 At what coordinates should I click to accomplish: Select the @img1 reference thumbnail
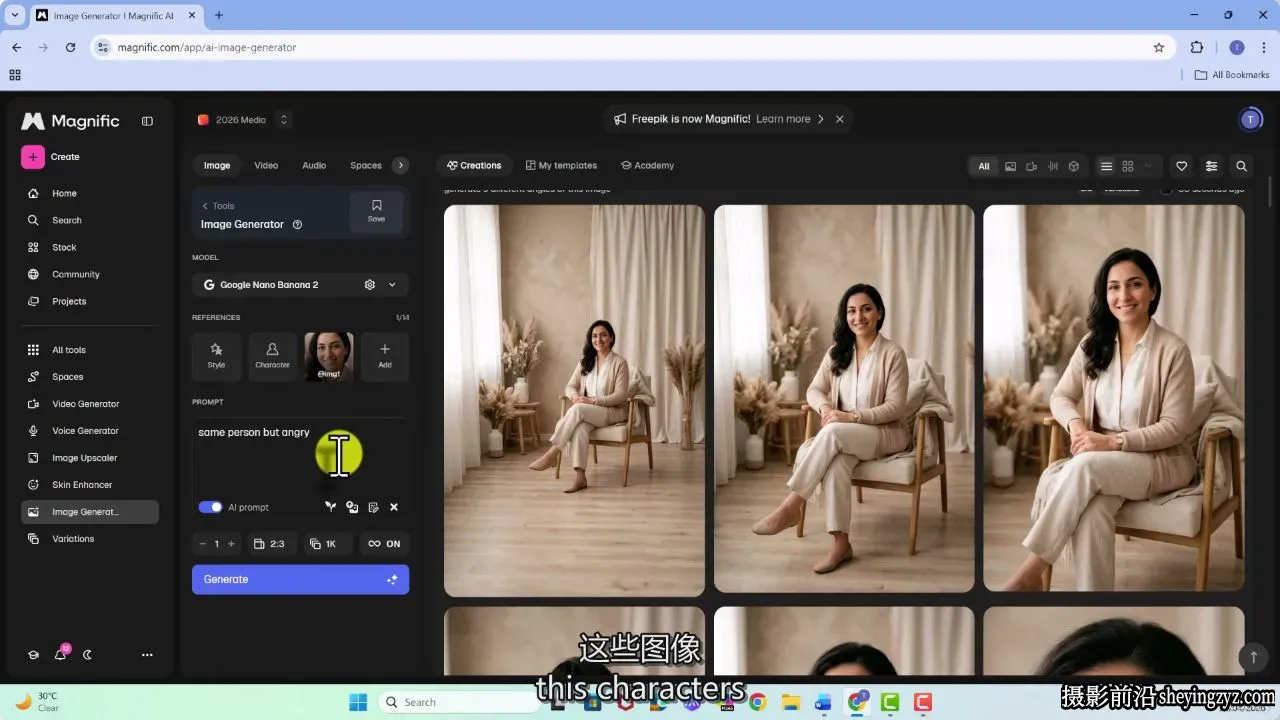tap(329, 357)
